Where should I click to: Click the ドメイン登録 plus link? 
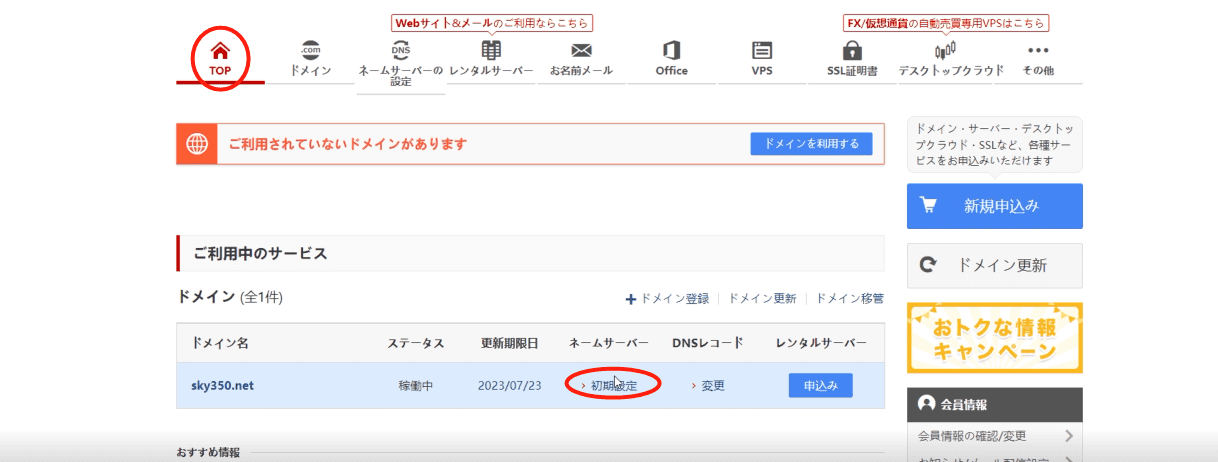point(667,298)
